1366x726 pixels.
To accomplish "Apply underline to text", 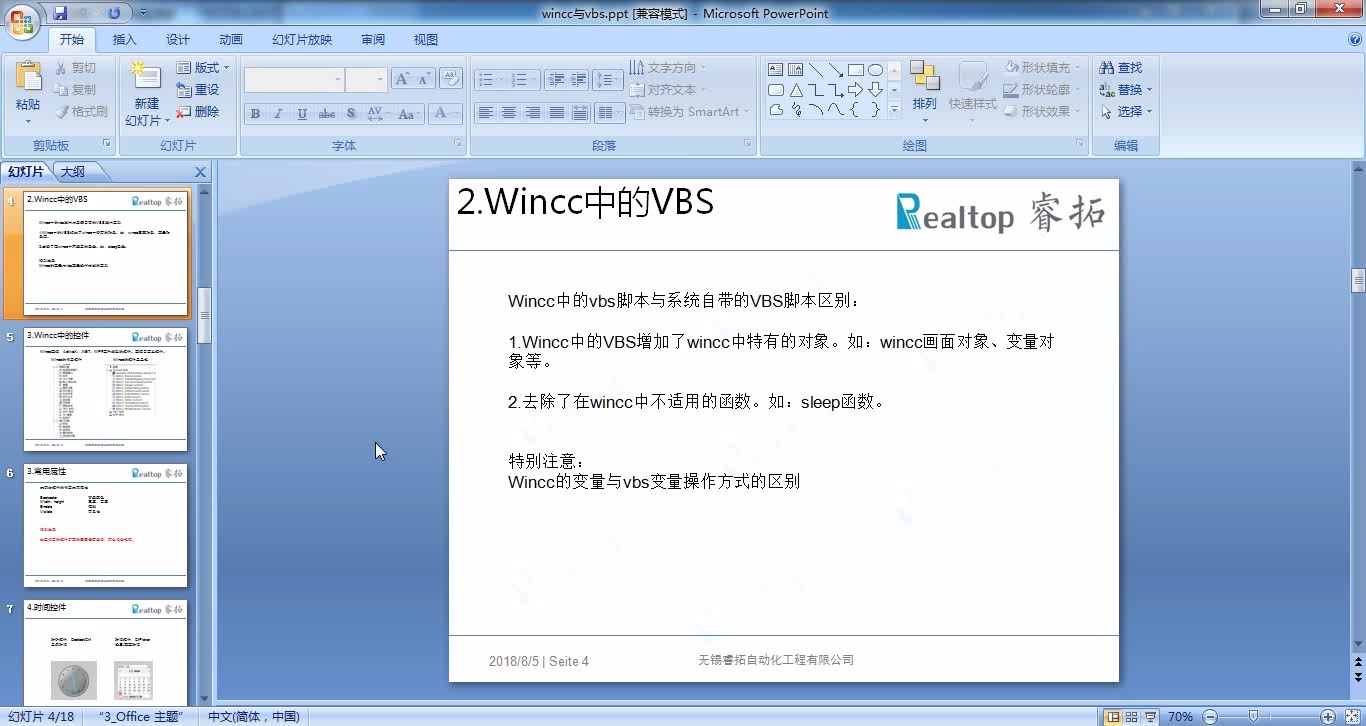I will 302,113.
